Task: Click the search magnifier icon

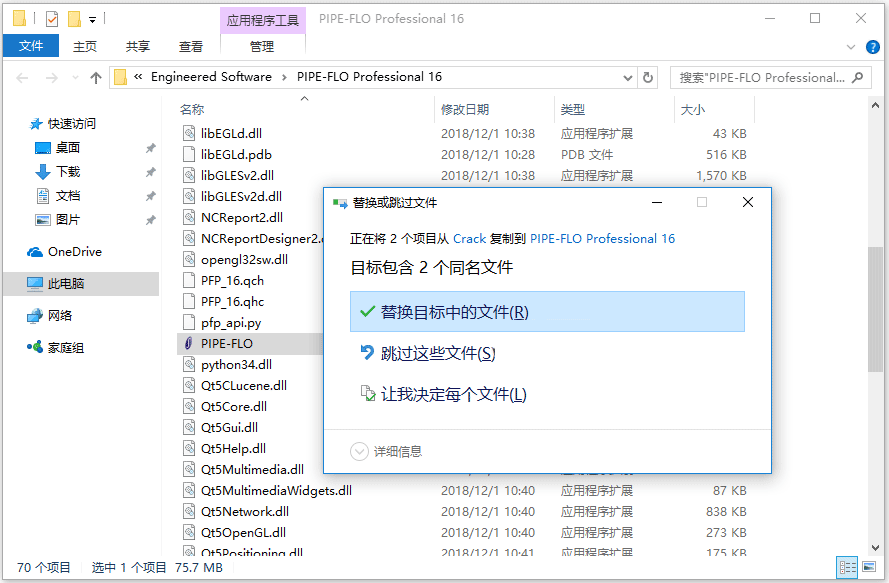Action: (857, 78)
